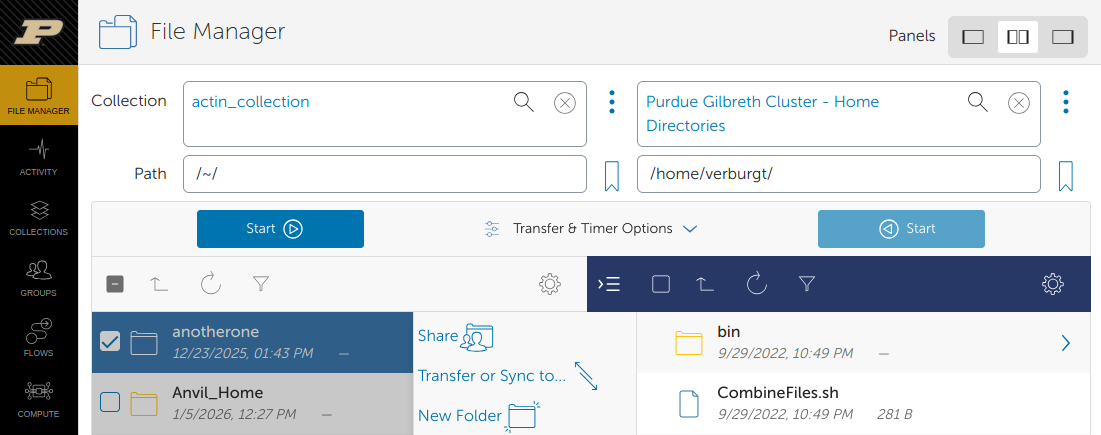Screen dimensions: 1101x435
Task: Expand Transfer & Timer Options
Action: coord(591,229)
